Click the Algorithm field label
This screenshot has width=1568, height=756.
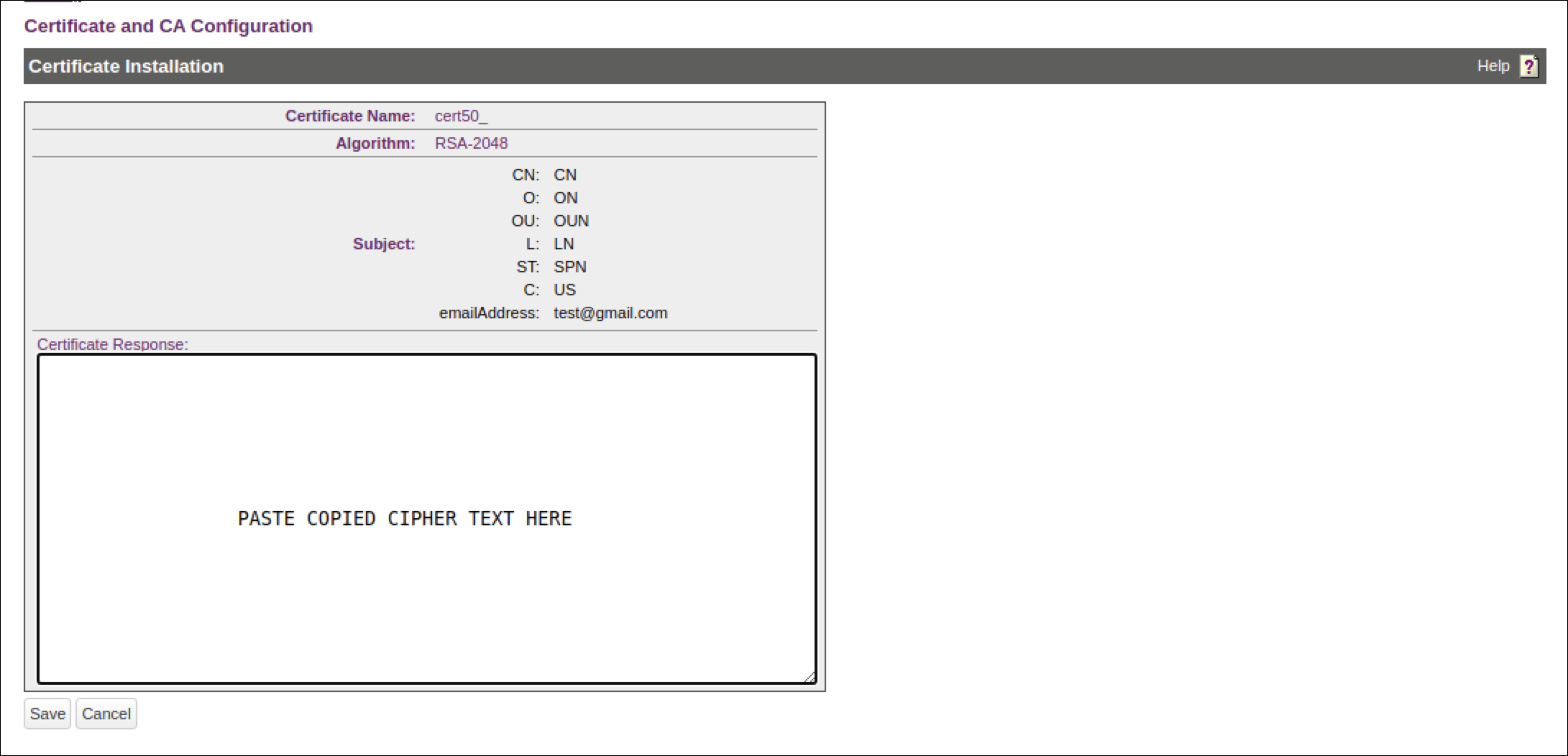point(375,143)
